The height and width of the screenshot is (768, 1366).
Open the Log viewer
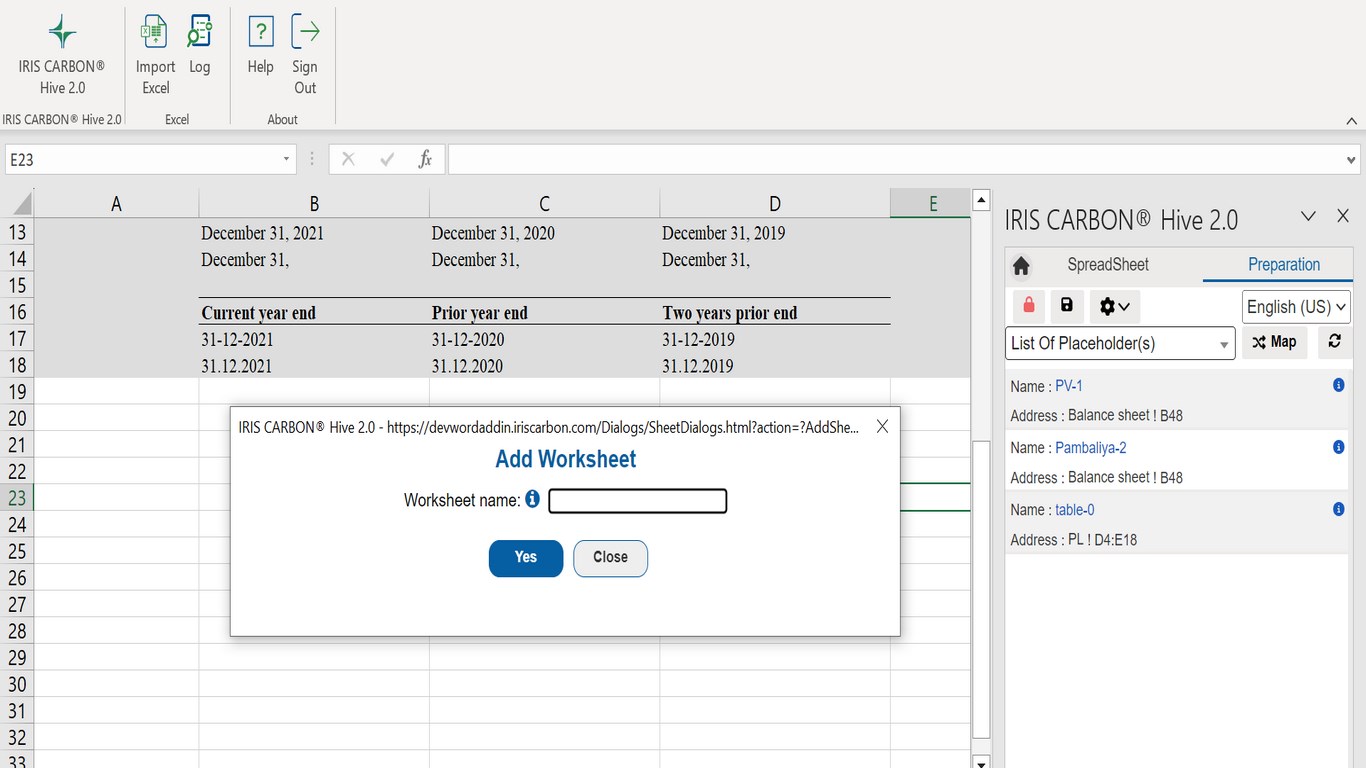click(x=200, y=45)
